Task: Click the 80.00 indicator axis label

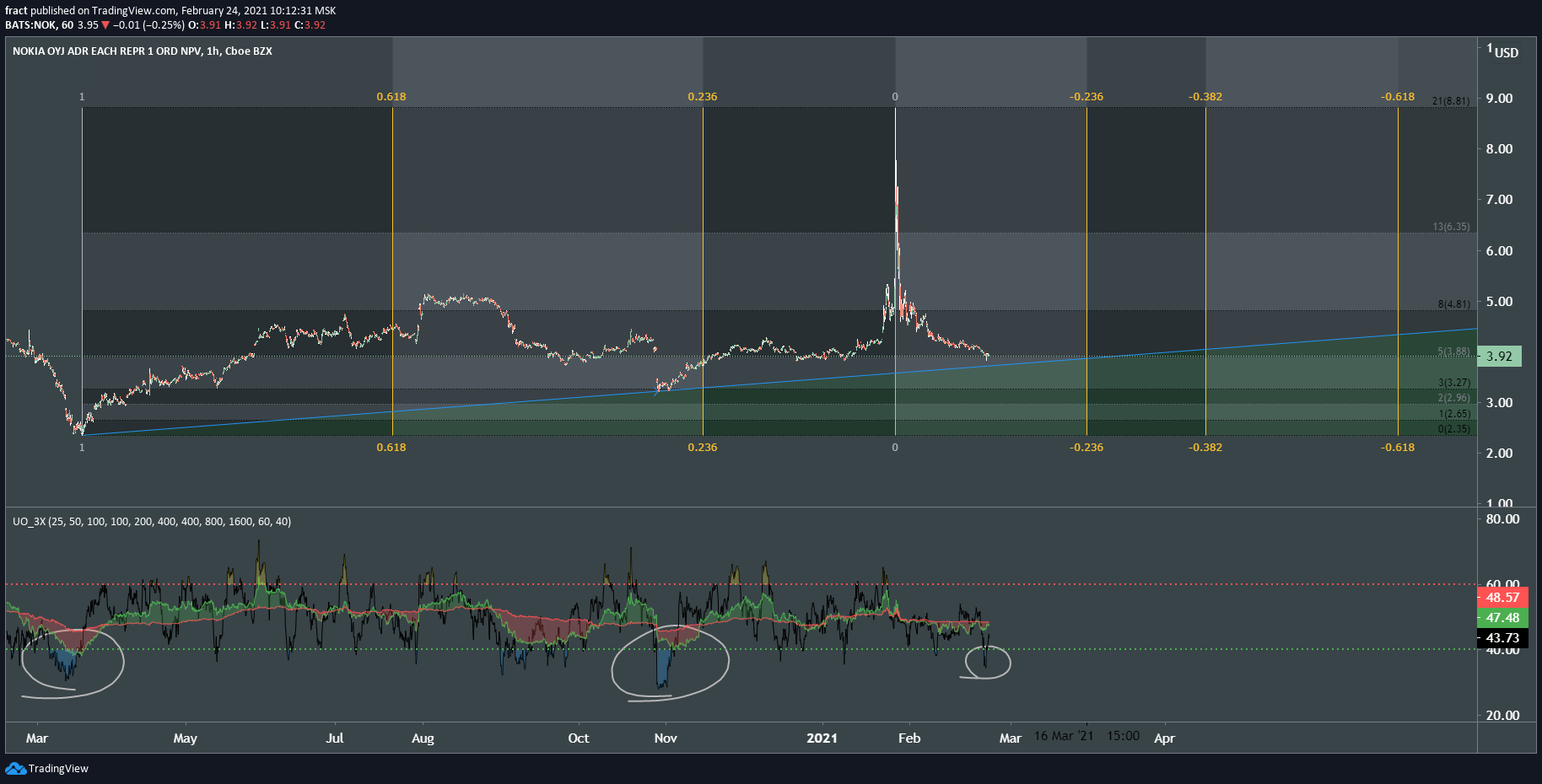Action: tap(1502, 519)
